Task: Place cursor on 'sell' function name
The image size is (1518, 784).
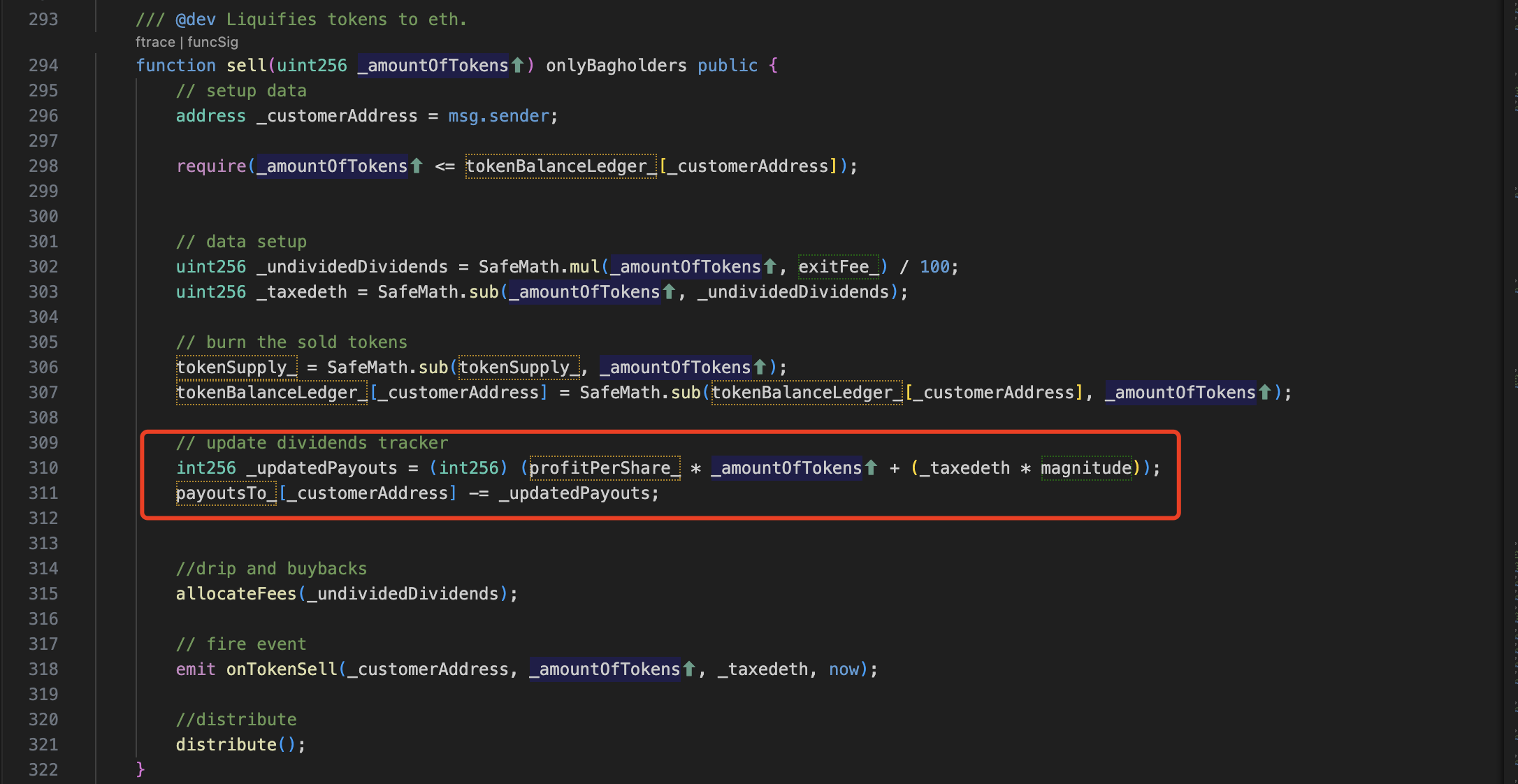Action: [246, 66]
